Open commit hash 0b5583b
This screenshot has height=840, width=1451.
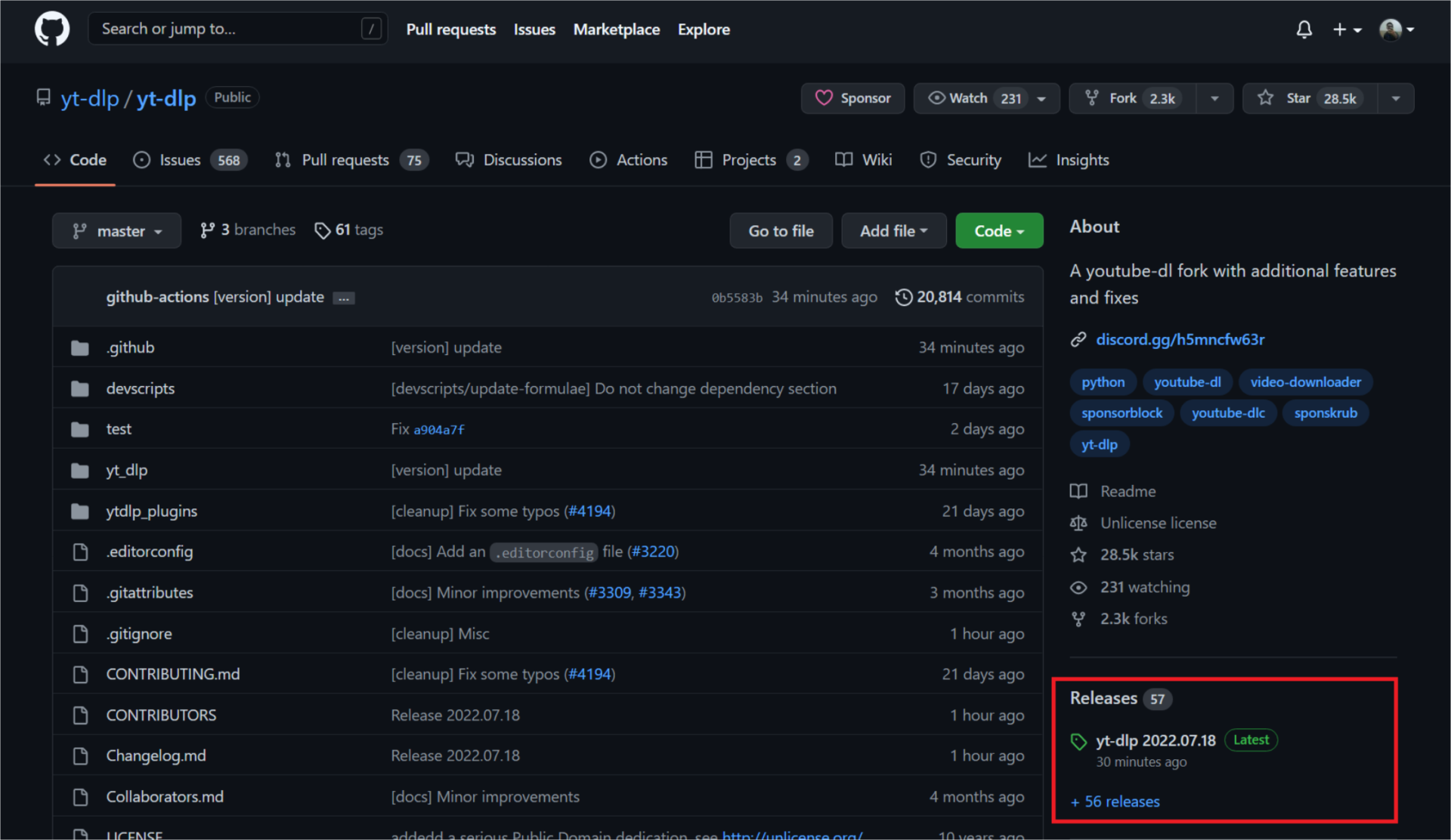(x=737, y=298)
